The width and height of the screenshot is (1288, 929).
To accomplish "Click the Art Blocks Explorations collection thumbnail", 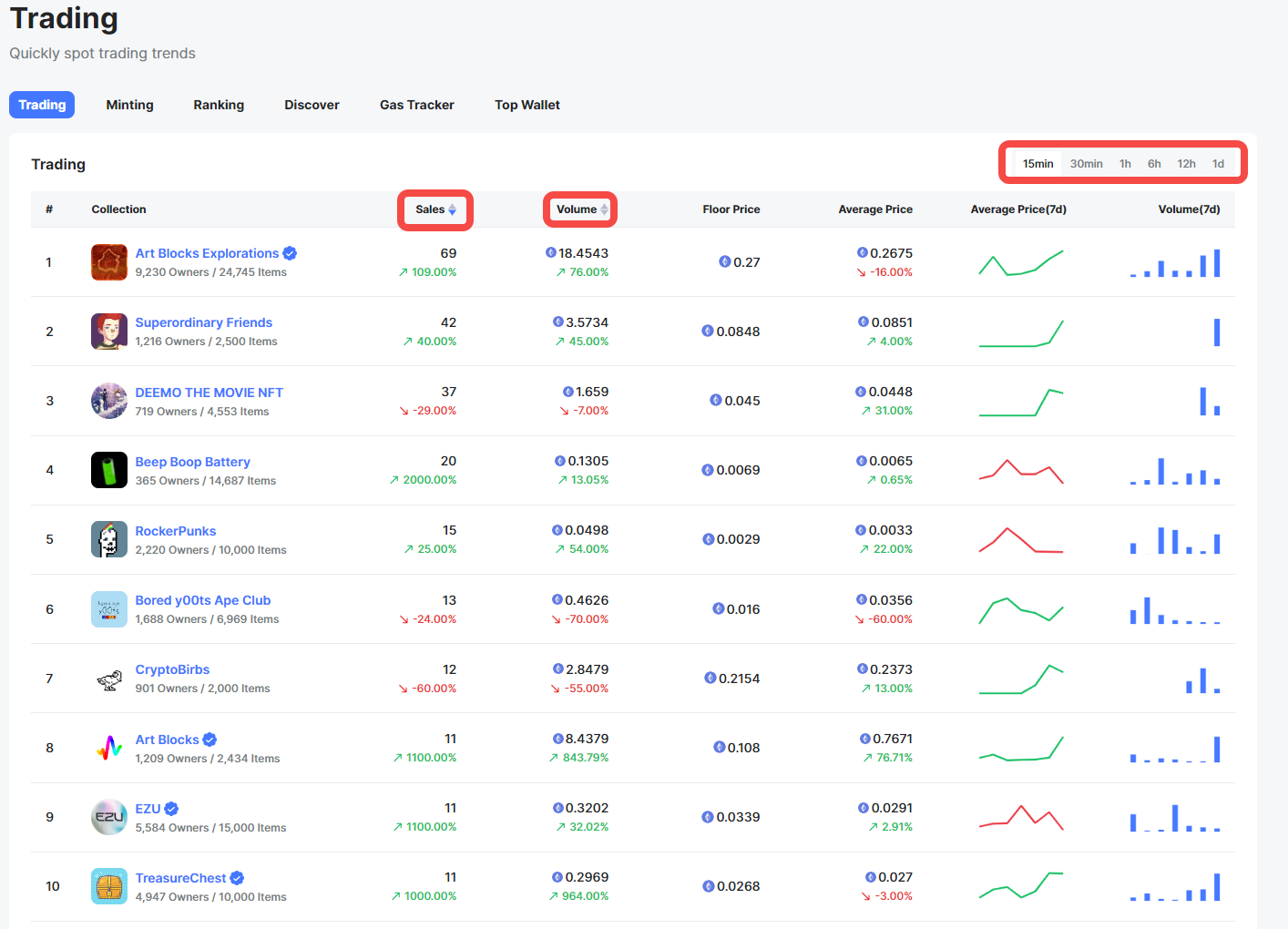I will pos(109,262).
